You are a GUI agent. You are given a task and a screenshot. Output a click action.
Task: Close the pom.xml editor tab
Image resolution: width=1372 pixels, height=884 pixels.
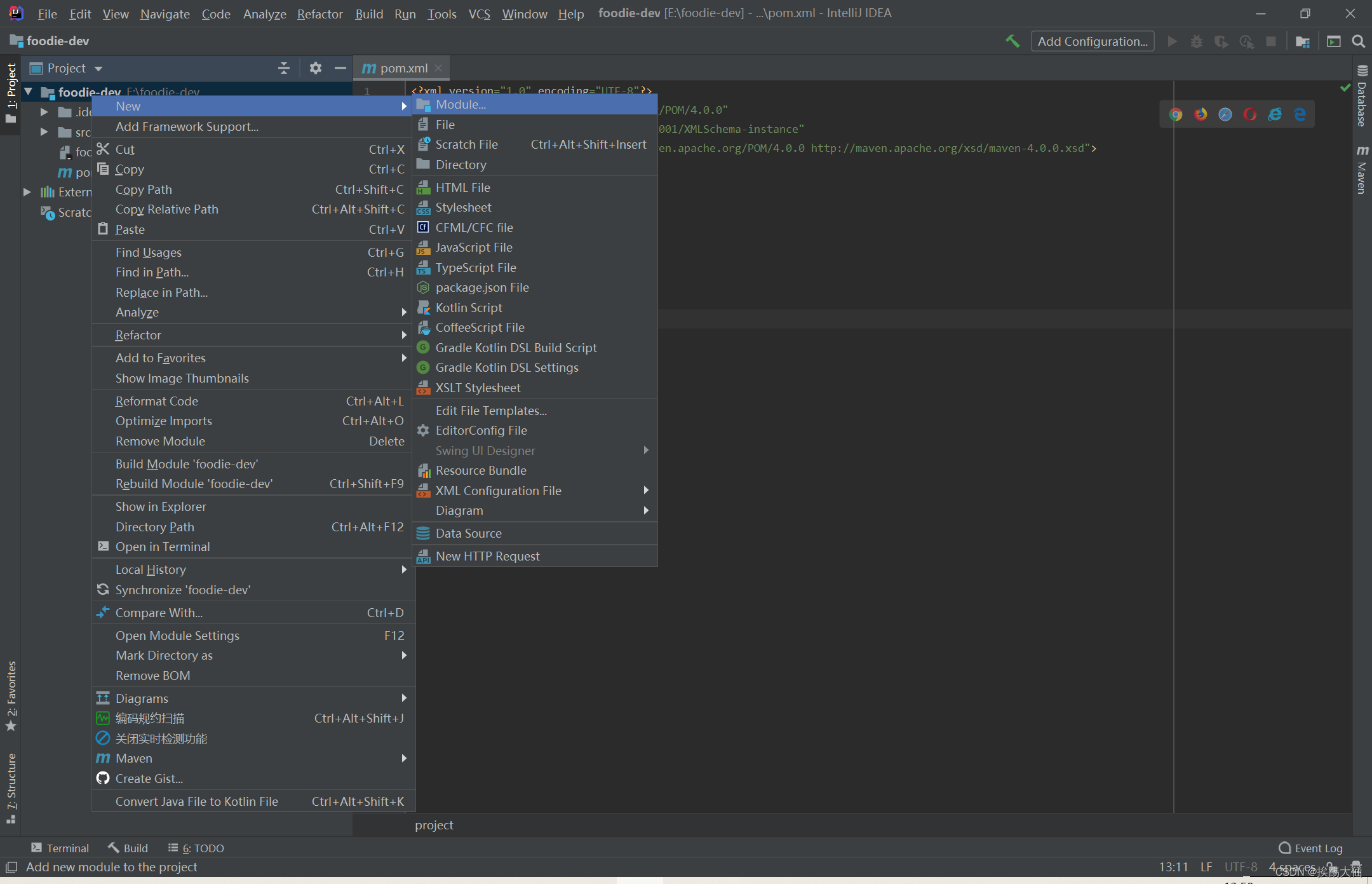(438, 68)
